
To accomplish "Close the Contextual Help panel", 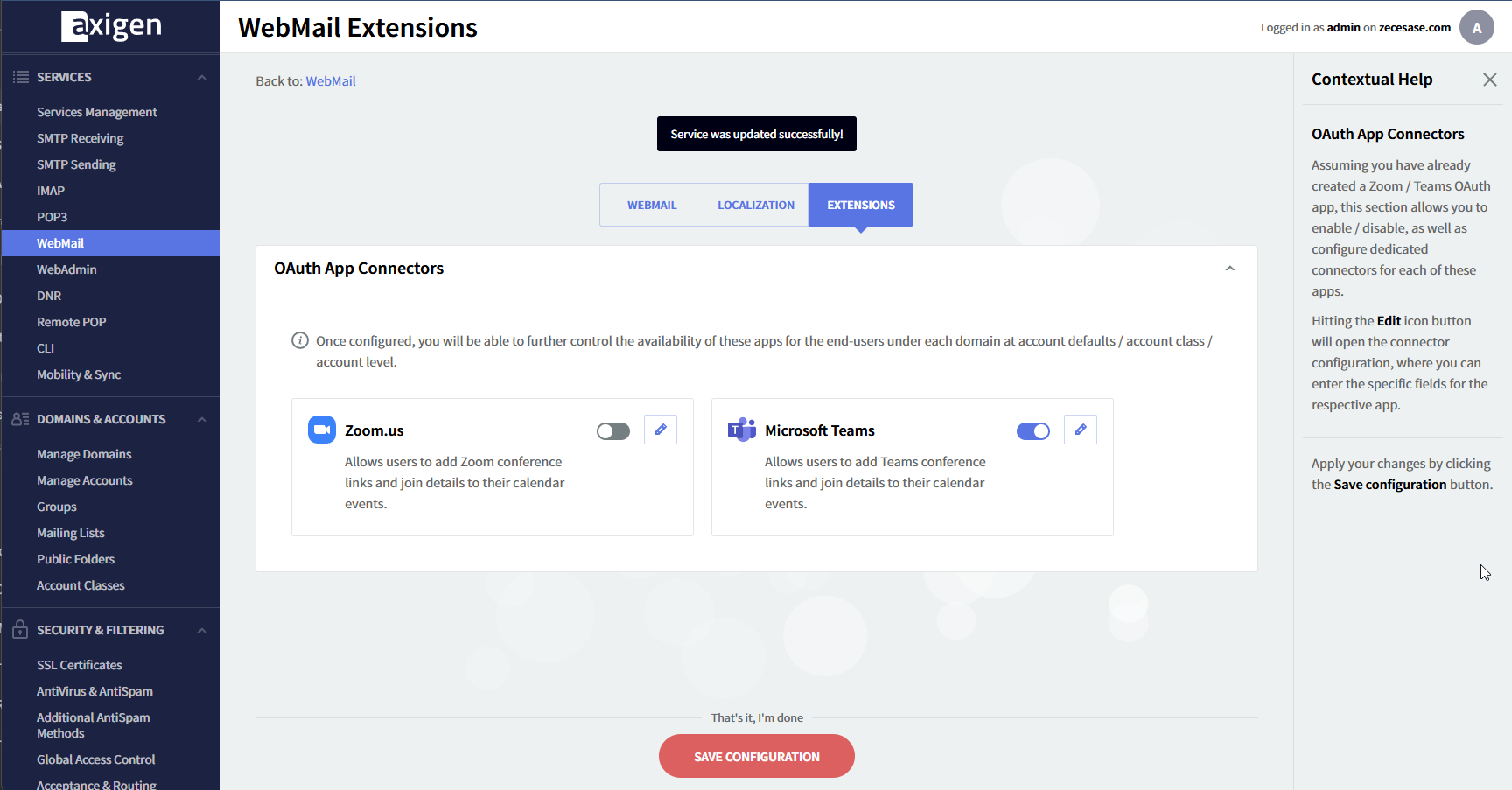I will (1489, 80).
